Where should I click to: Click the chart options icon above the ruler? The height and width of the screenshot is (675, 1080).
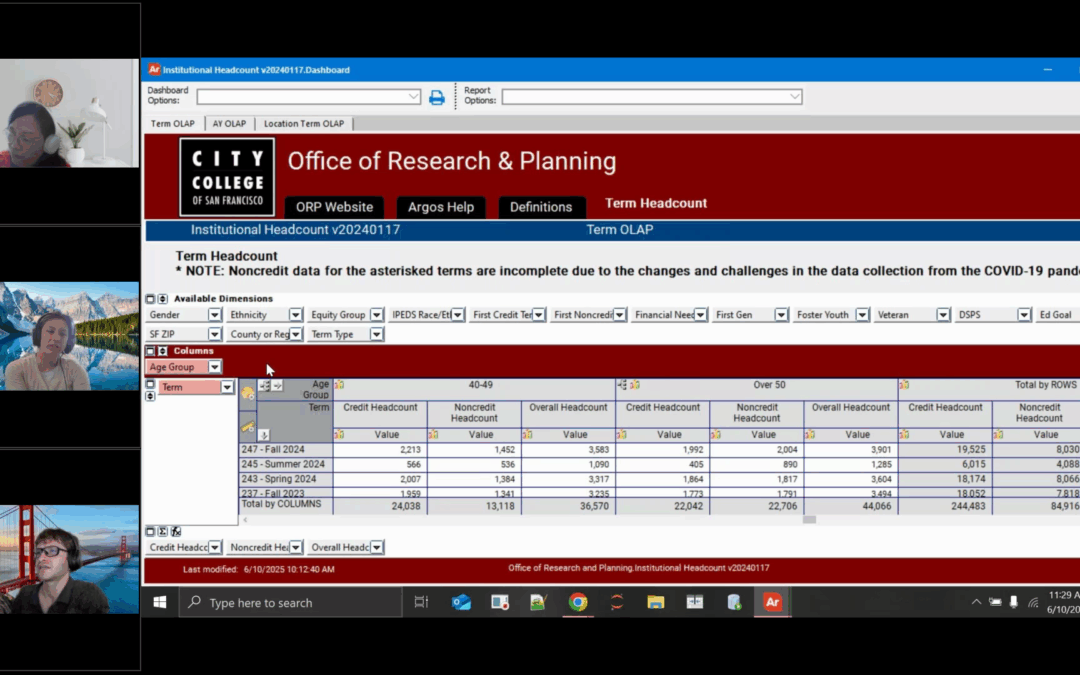tap(247, 394)
